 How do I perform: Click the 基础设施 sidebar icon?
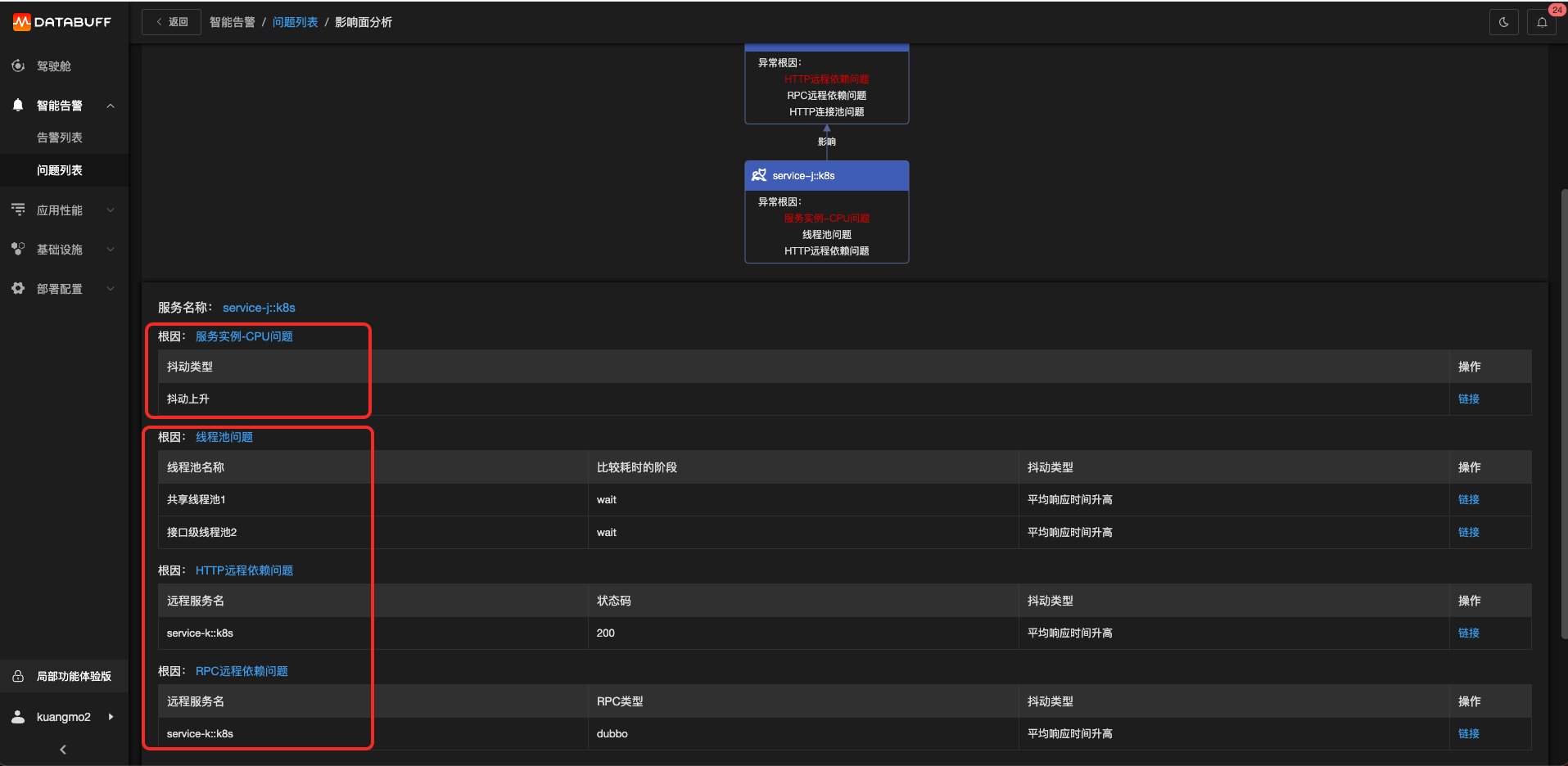point(18,249)
